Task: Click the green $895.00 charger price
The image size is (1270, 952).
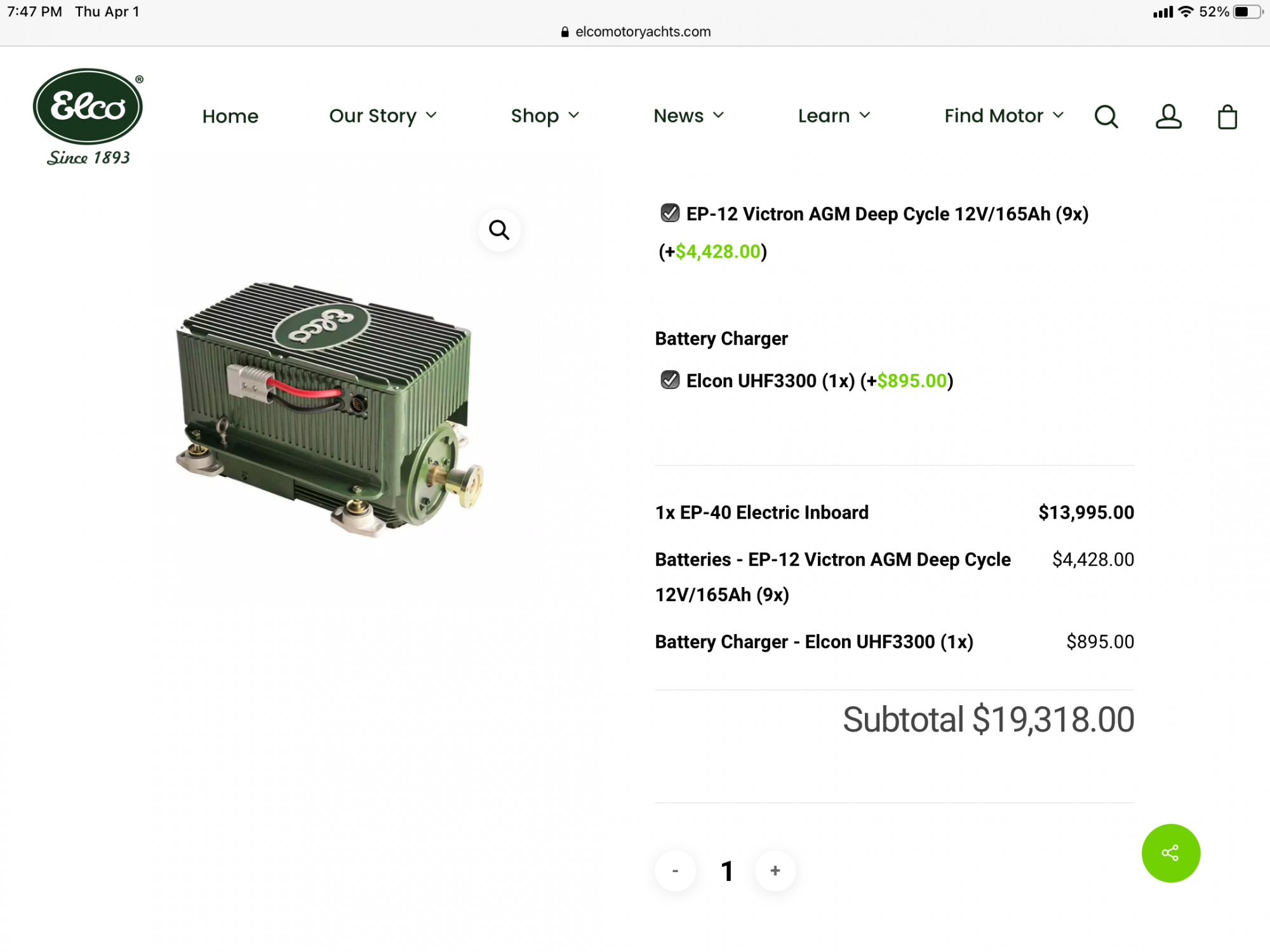Action: pyautogui.click(x=912, y=381)
